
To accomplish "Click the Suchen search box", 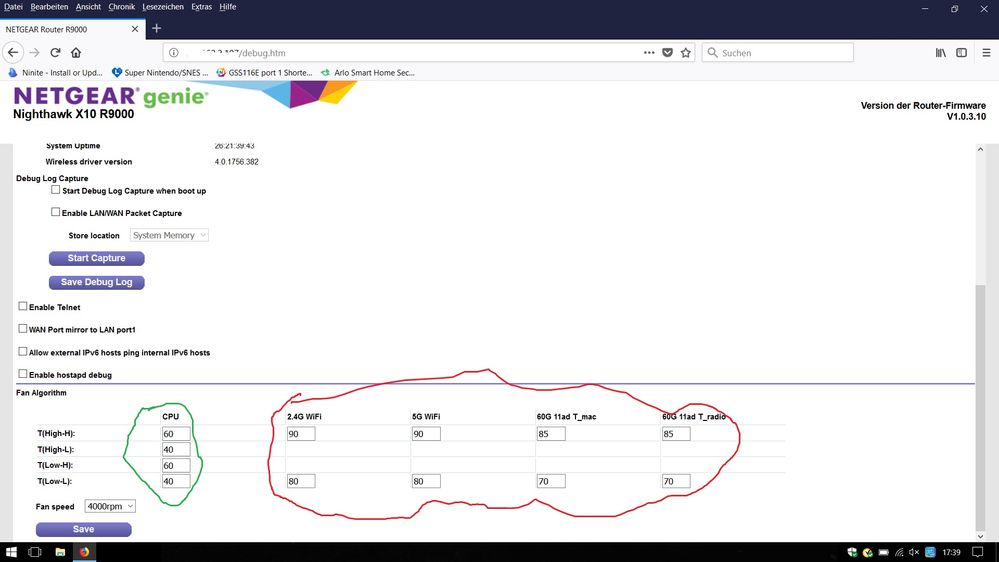I will [x=777, y=53].
